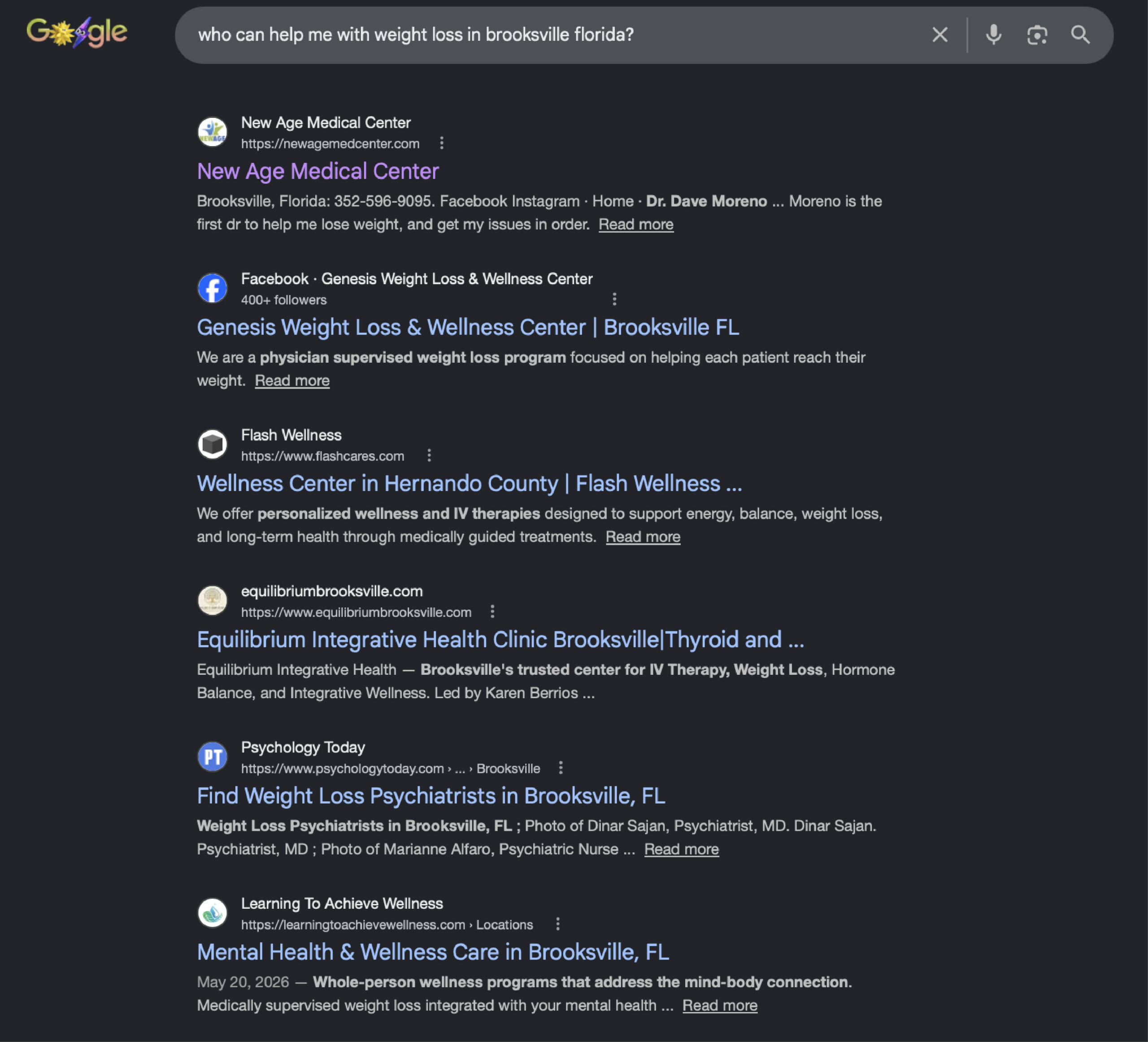Submit search with magnifying glass icon
The width and height of the screenshot is (1148, 1042).
(x=1080, y=35)
